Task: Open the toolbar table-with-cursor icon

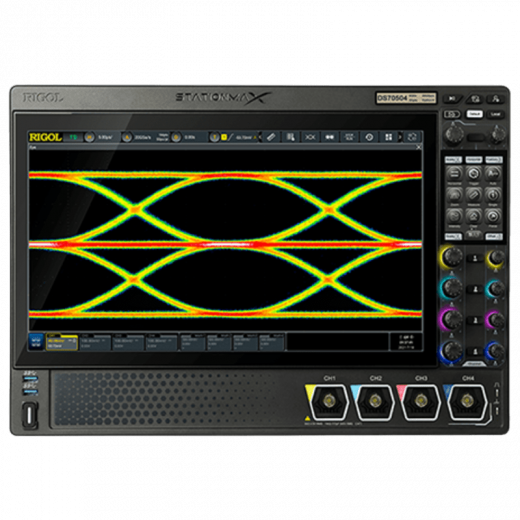Action: tap(291, 137)
